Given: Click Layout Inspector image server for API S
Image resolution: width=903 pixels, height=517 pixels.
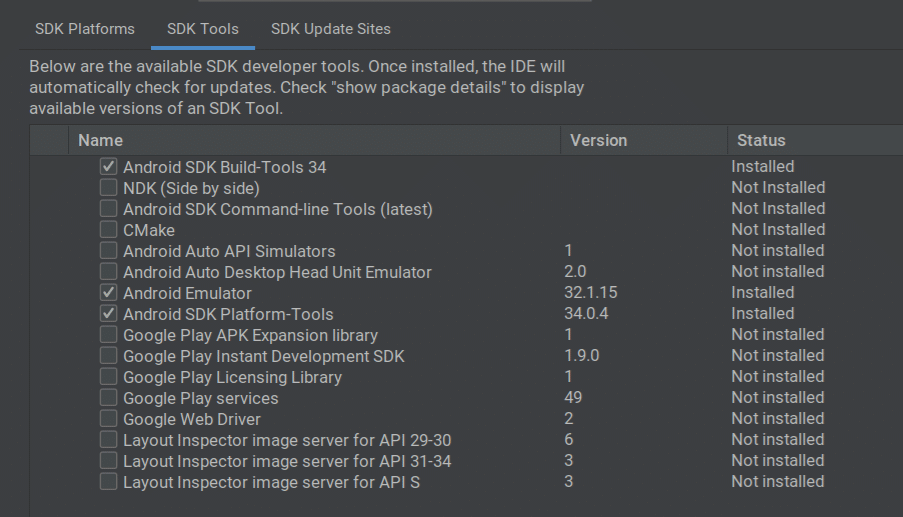Looking at the screenshot, I should tap(271, 482).
